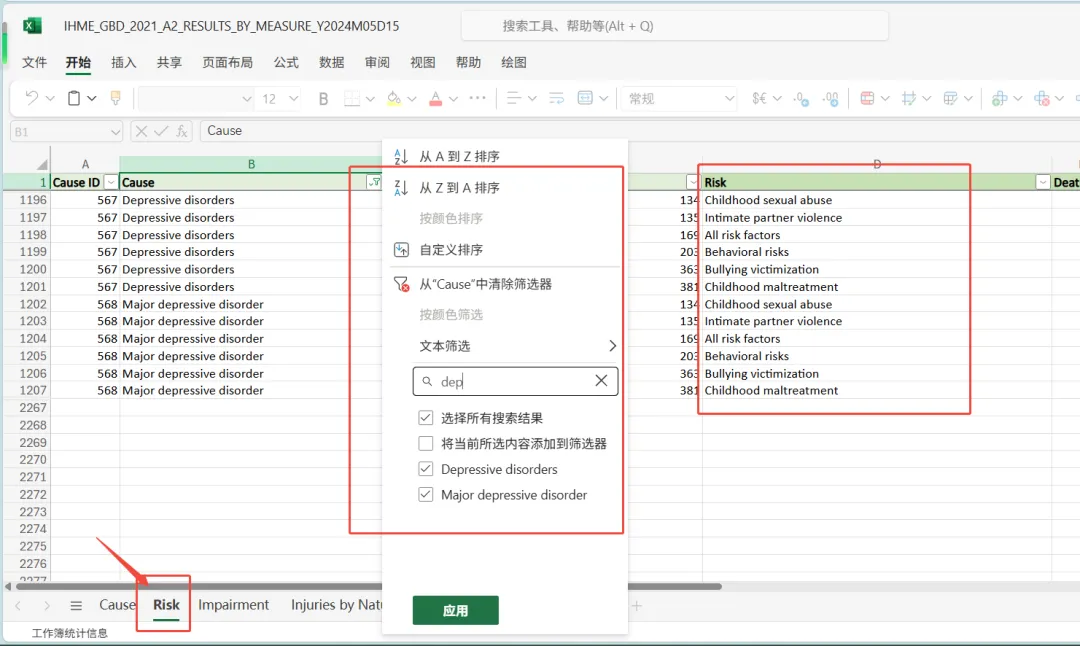Click Increase Decimal icon
Image resolution: width=1080 pixels, height=646 pixels.
click(x=801, y=98)
